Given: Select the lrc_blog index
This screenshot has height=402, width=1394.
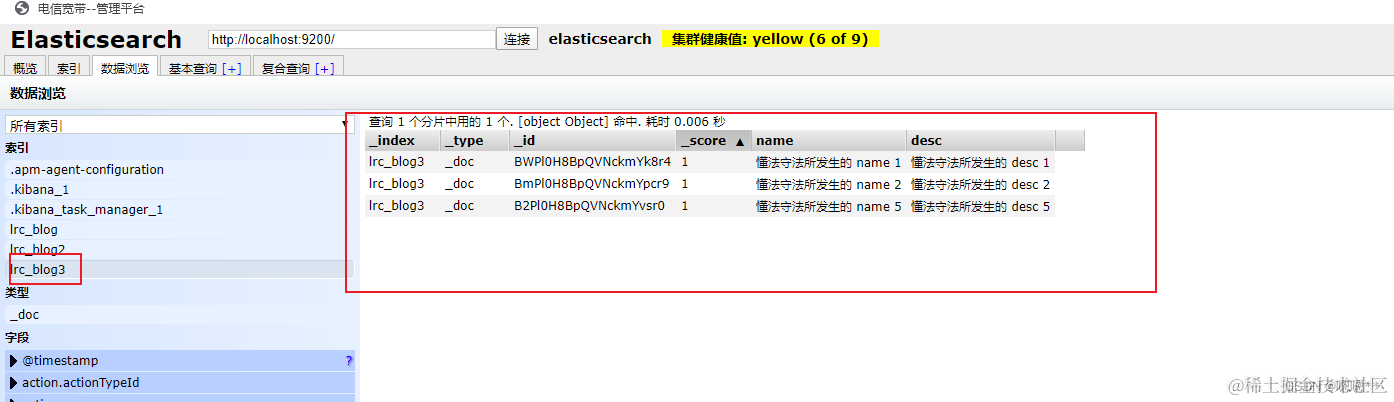Looking at the screenshot, I should (180, 230).
